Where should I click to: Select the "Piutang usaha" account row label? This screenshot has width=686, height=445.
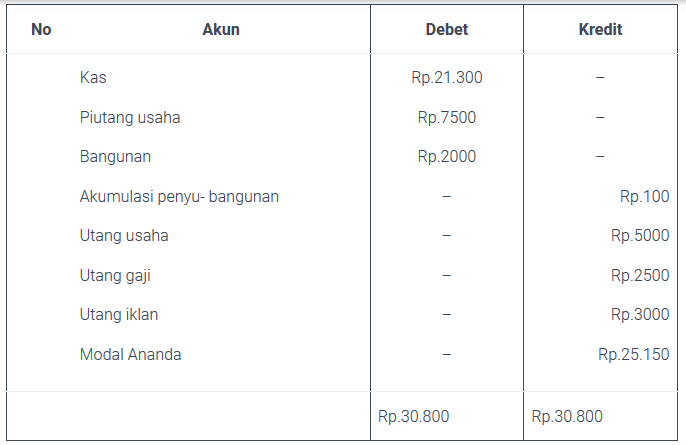tap(130, 117)
